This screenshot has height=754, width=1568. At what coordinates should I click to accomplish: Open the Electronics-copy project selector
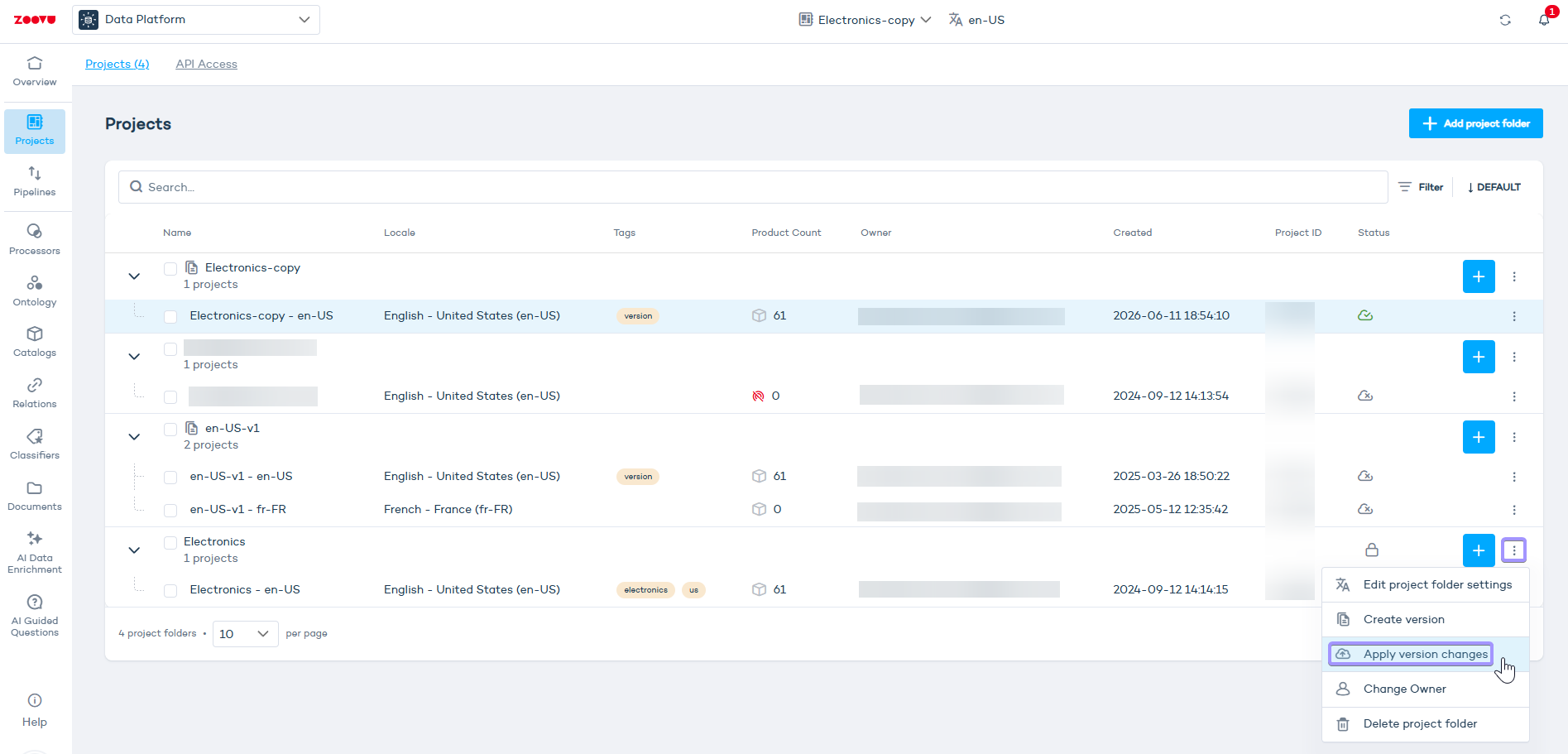click(865, 20)
